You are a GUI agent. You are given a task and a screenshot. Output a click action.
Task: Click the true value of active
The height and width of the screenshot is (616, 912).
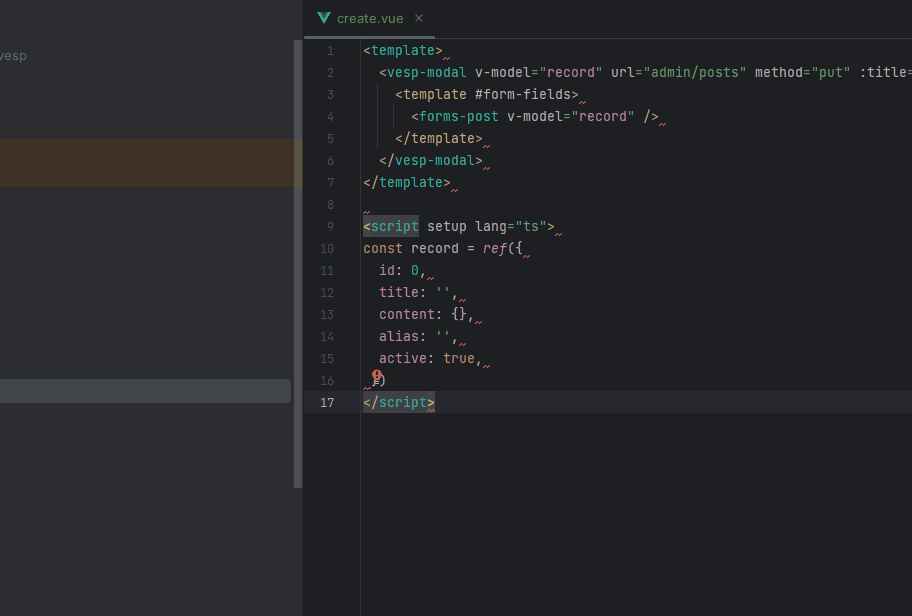tap(459, 359)
